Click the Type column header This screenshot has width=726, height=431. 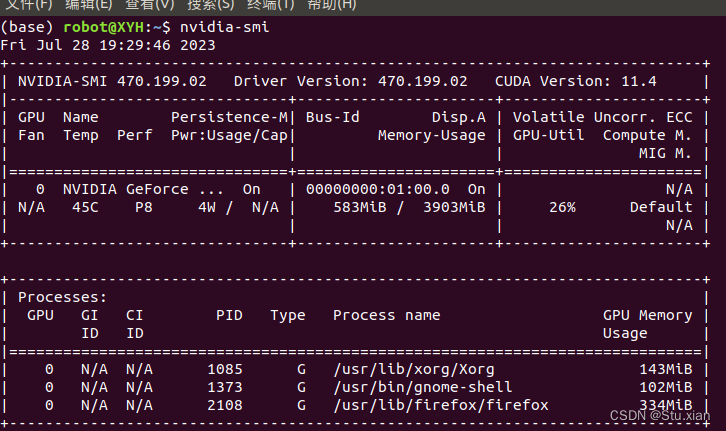tap(288, 316)
